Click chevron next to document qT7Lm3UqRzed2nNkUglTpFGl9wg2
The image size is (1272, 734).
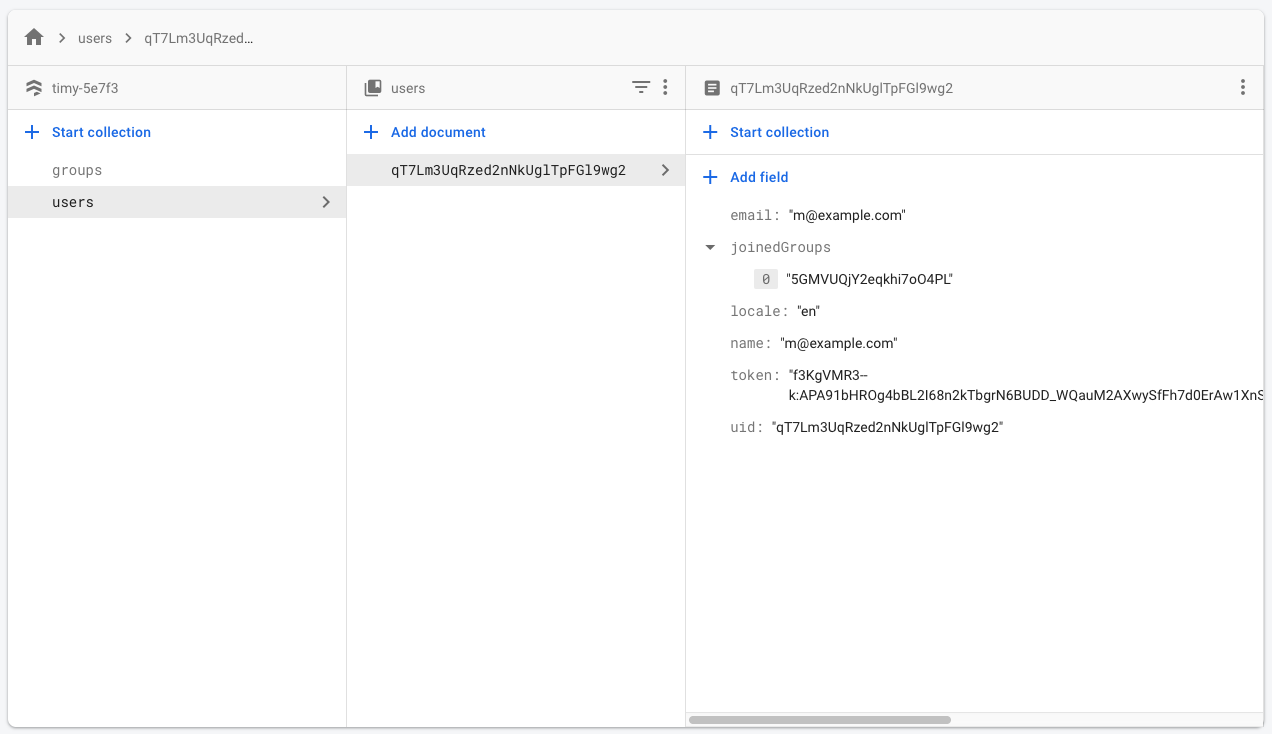click(x=665, y=171)
